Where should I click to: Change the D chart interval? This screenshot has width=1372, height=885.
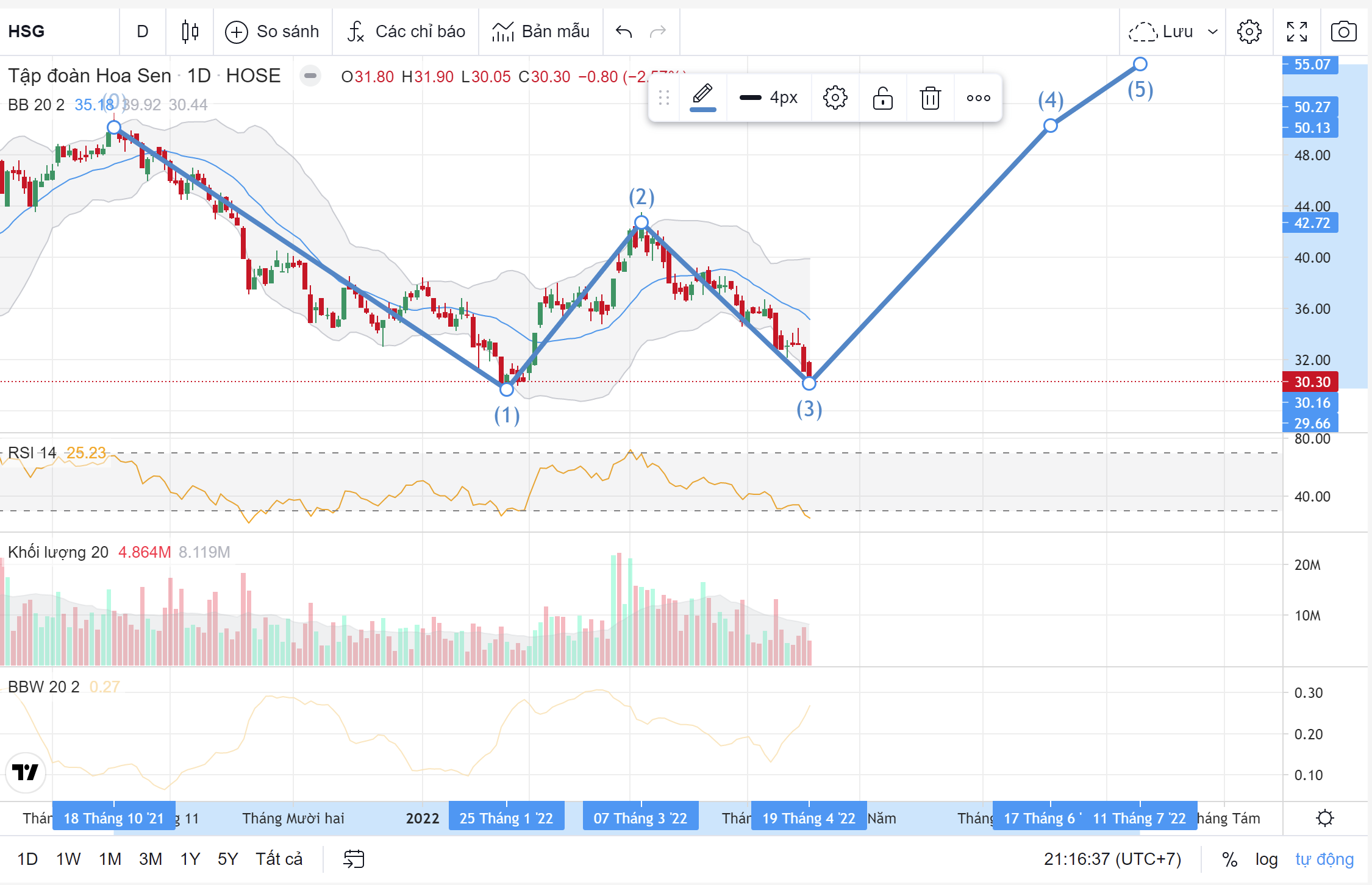pyautogui.click(x=143, y=31)
